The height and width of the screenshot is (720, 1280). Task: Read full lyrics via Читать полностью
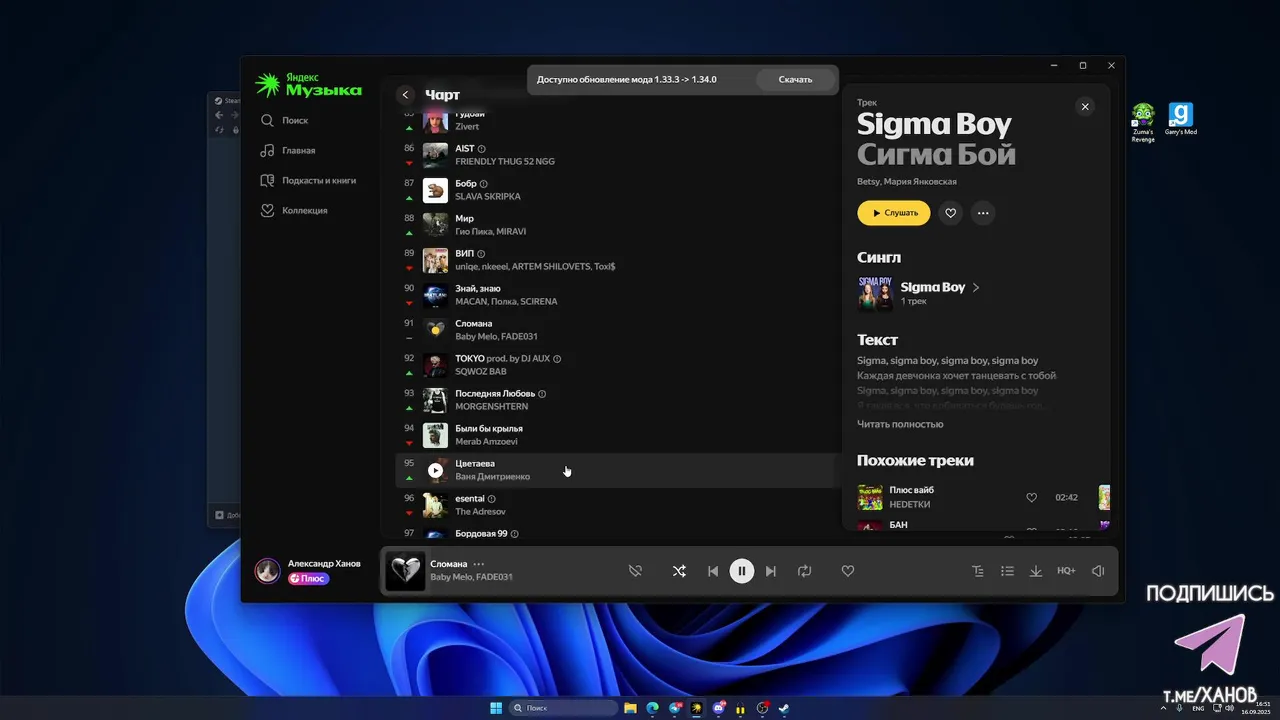click(900, 424)
